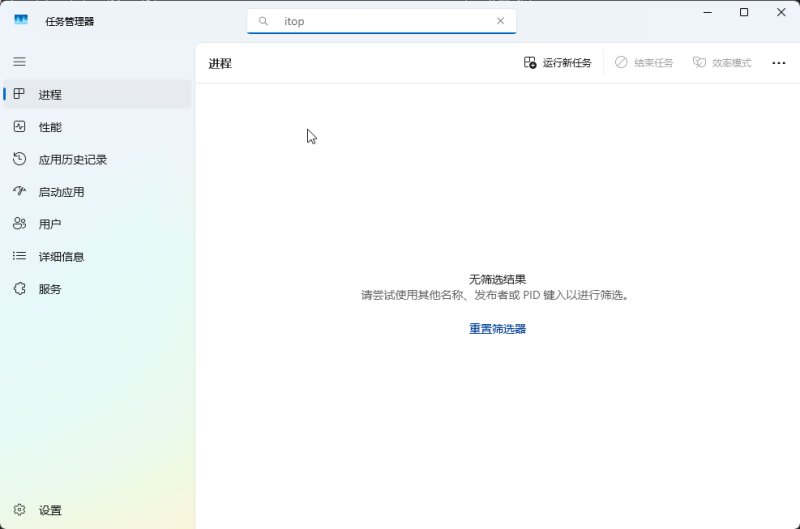Open the 服务 page
The height and width of the screenshot is (529, 800).
97,289
